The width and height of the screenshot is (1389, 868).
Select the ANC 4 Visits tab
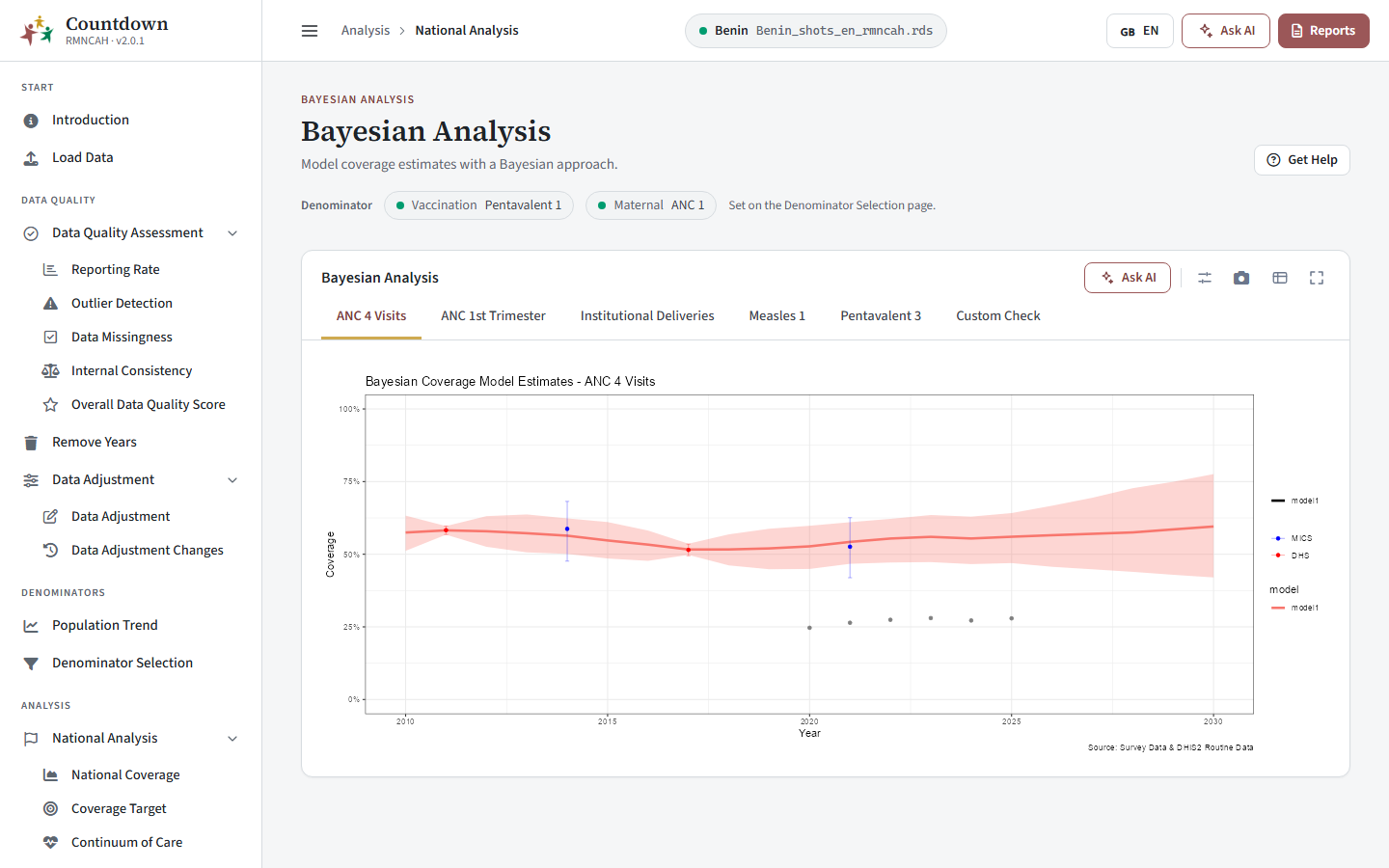pyautogui.click(x=371, y=316)
